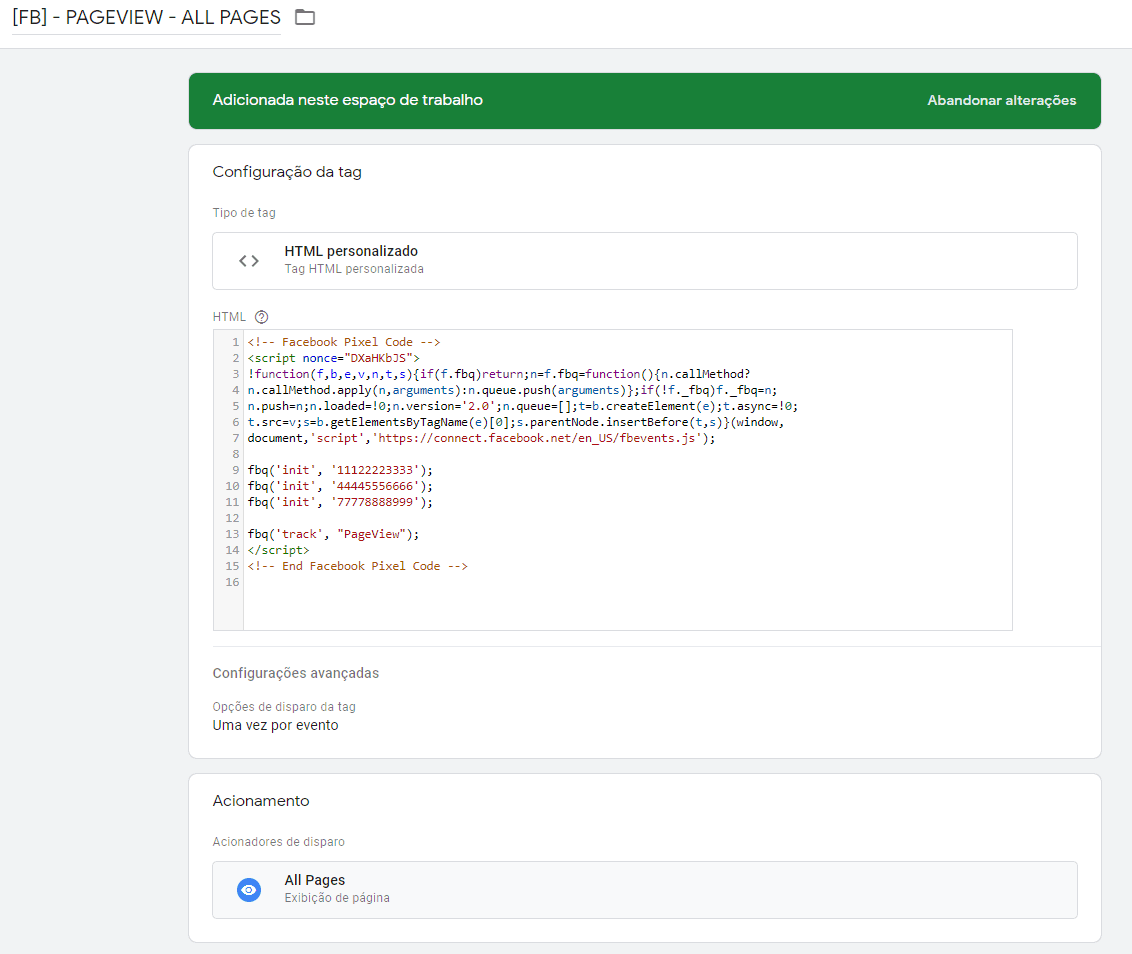Click the folder icon beside the tag name
Viewport: 1132px width, 954px height.
tap(305, 18)
